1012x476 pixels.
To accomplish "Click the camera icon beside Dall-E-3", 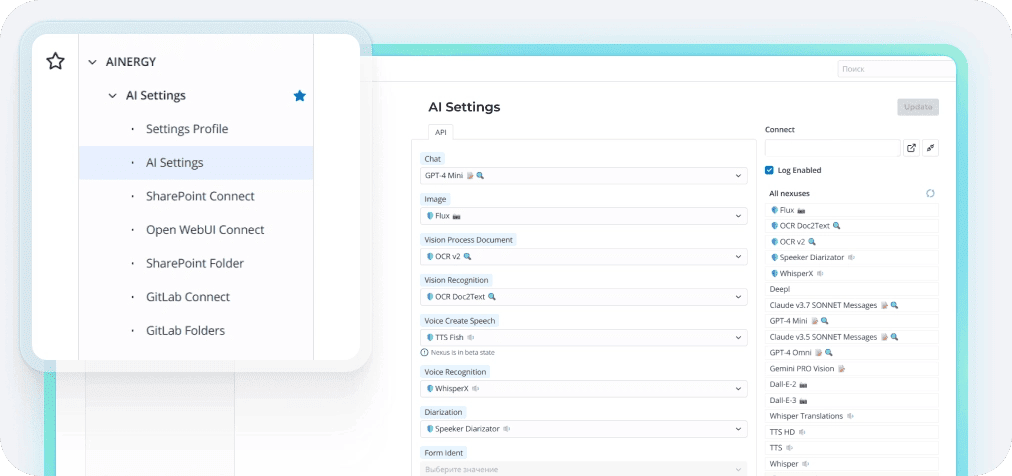I will pos(803,401).
